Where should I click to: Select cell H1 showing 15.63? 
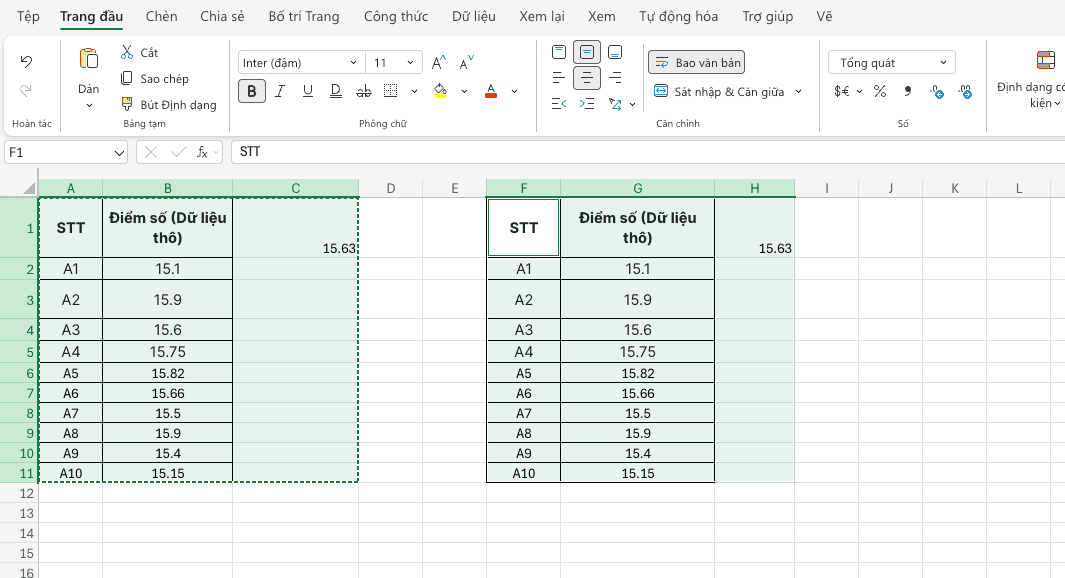[755, 228]
